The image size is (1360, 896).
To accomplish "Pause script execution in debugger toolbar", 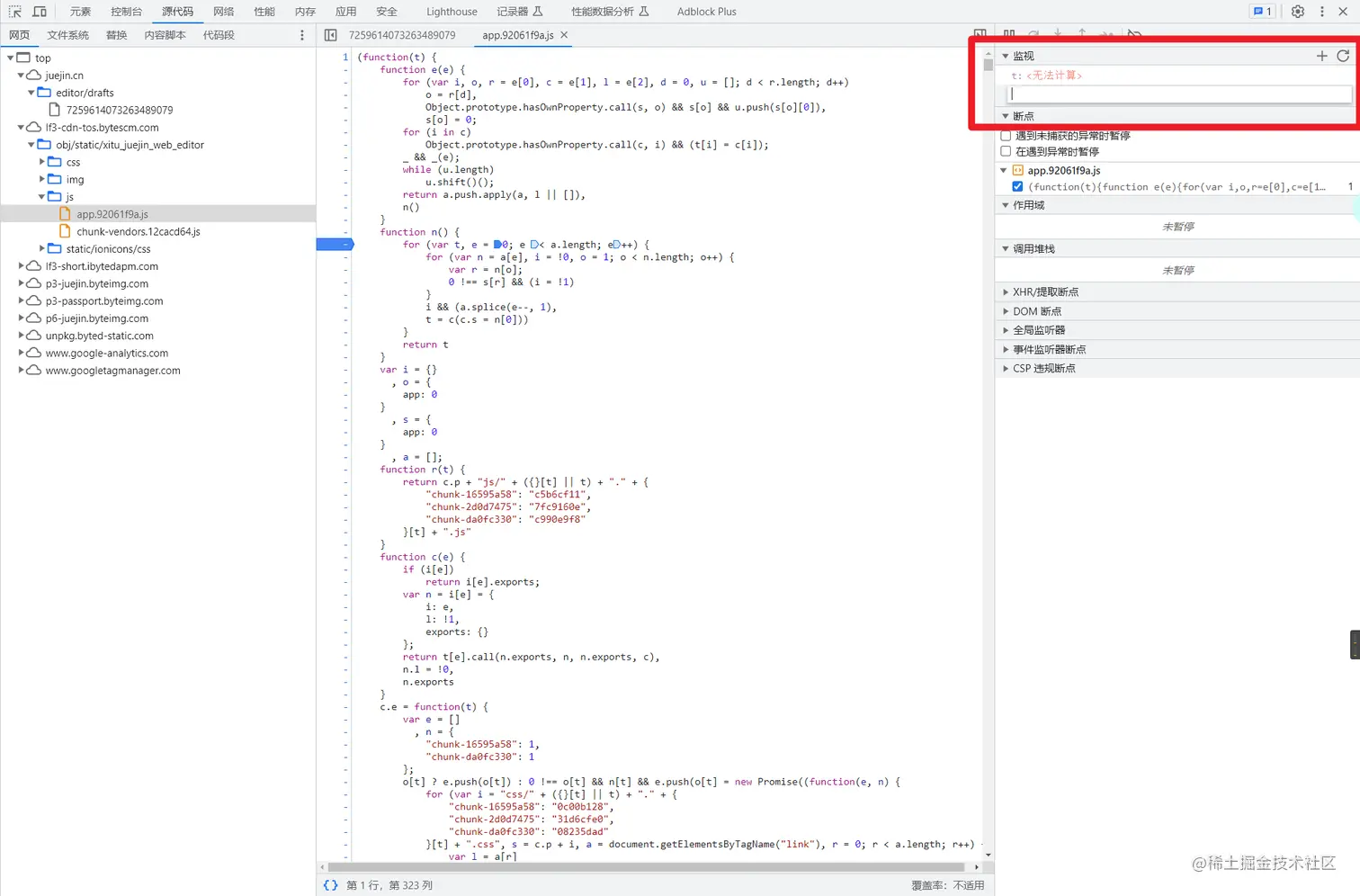I will (x=1009, y=34).
